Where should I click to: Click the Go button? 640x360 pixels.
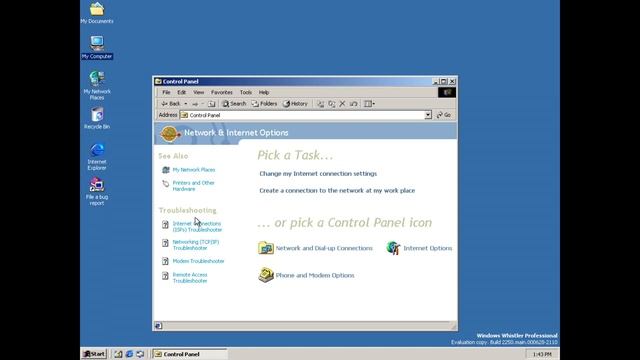[x=444, y=115]
